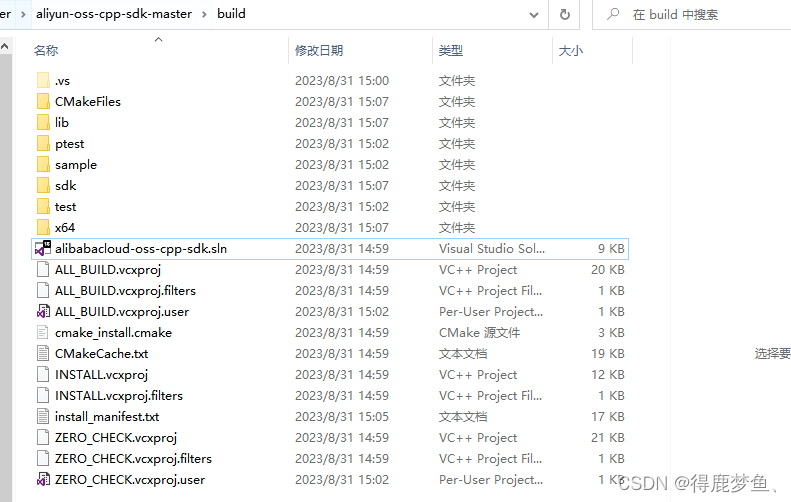
Task: Click the CMakeCache.txt file icon
Action: [43, 354]
